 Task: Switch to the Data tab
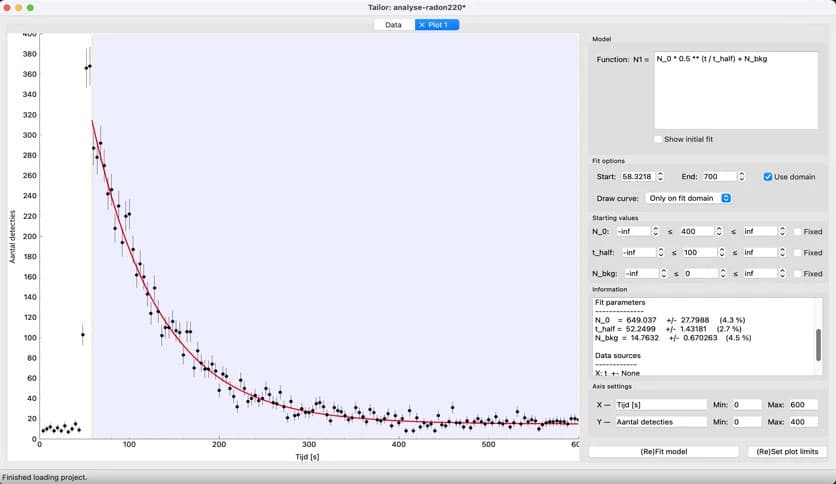pos(393,25)
